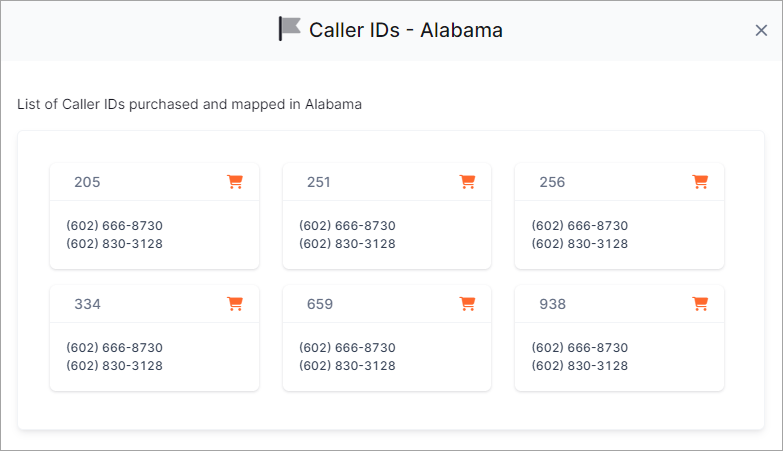The image size is (783, 451).
Task: Close the Caller IDs - Alabama dialog
Action: tap(761, 30)
